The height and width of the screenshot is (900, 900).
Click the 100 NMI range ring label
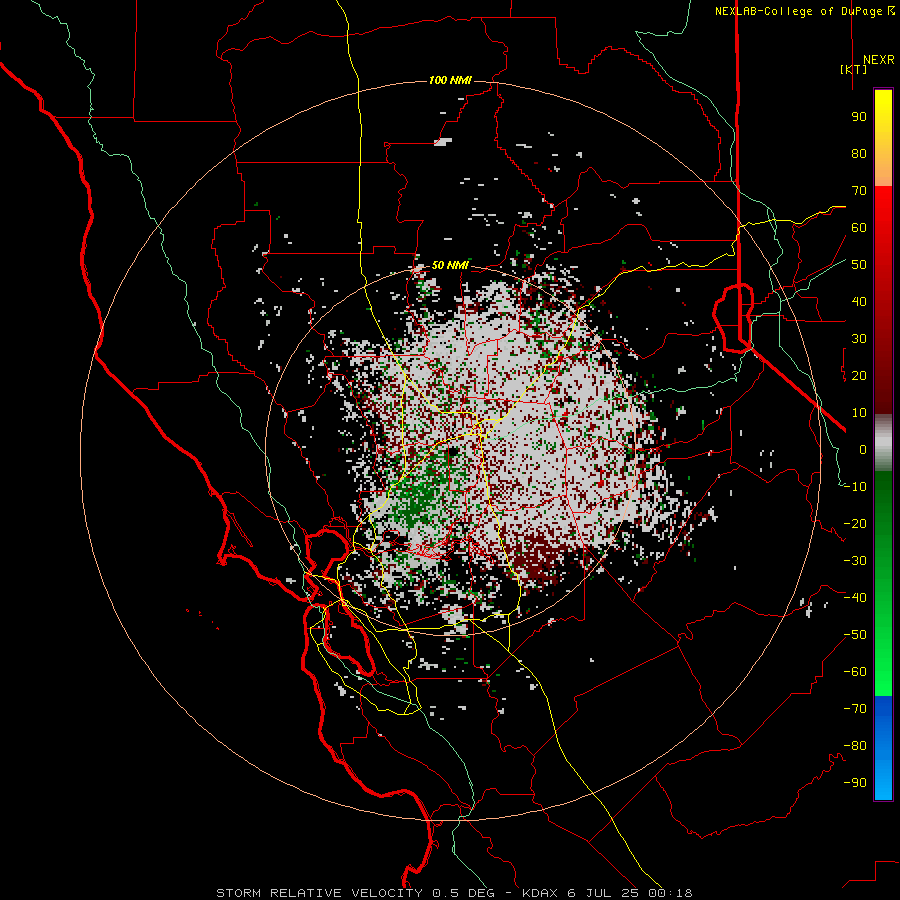450,80
